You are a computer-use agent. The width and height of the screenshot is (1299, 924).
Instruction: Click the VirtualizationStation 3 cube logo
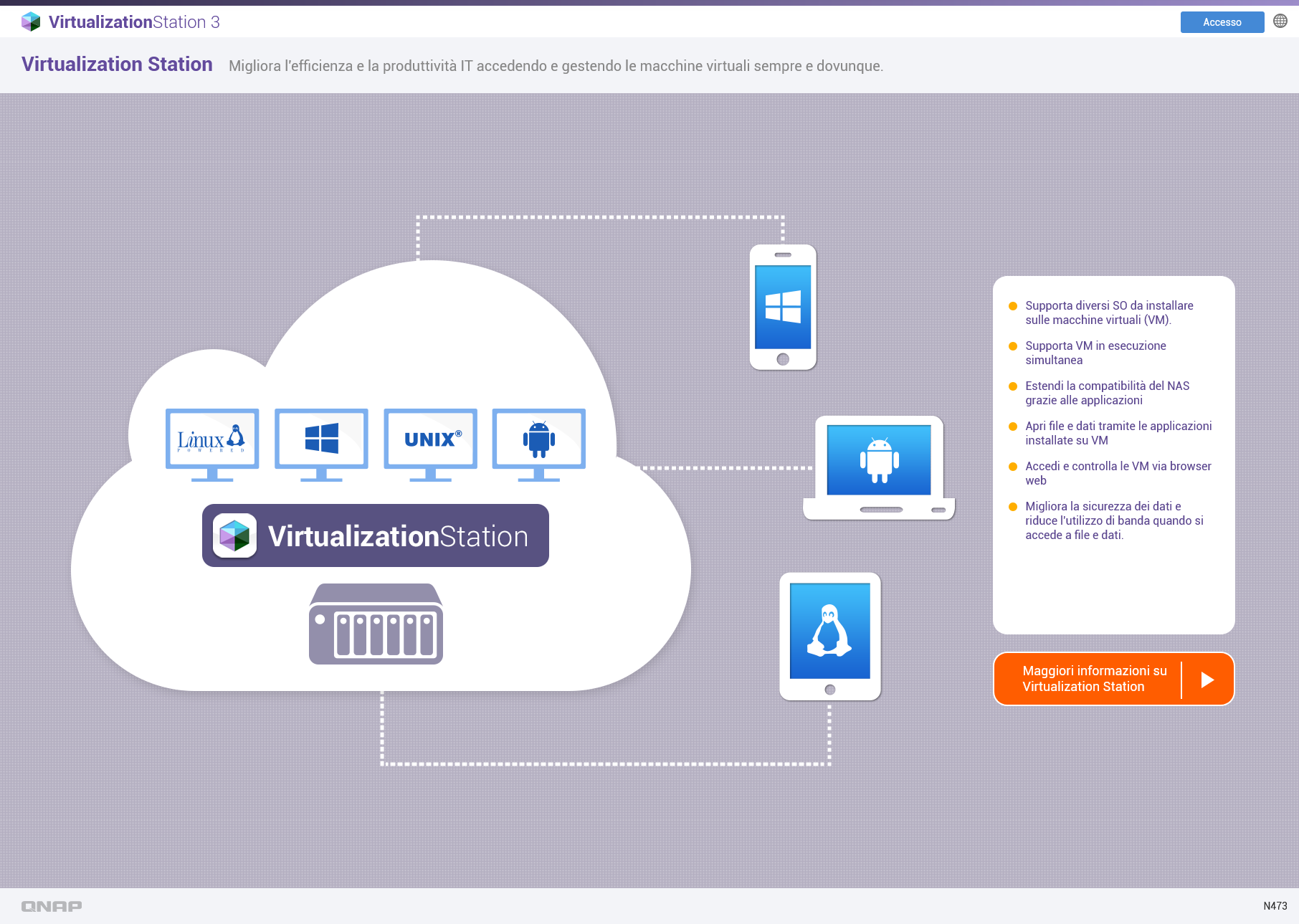coord(31,22)
